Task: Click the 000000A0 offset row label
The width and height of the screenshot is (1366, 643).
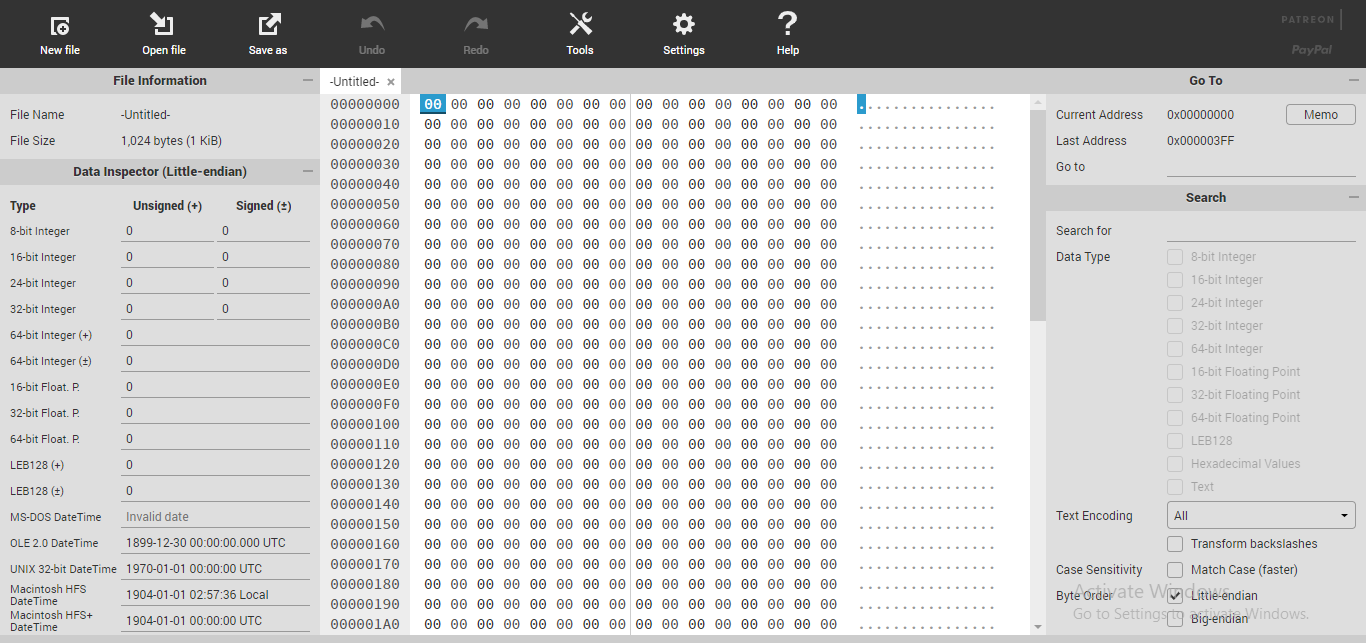Action: [x=365, y=304]
